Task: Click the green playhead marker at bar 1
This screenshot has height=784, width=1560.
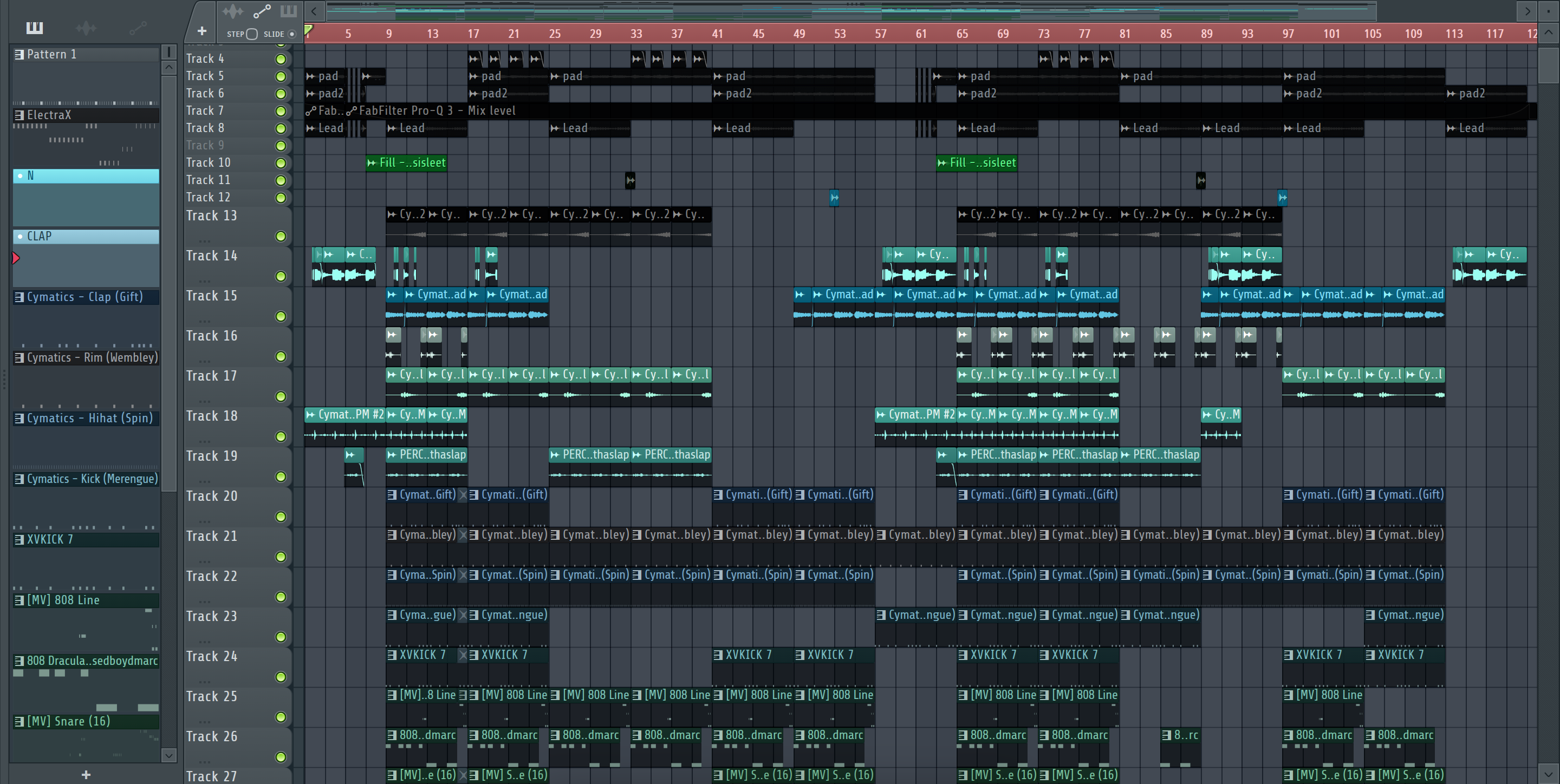Action: (x=309, y=30)
